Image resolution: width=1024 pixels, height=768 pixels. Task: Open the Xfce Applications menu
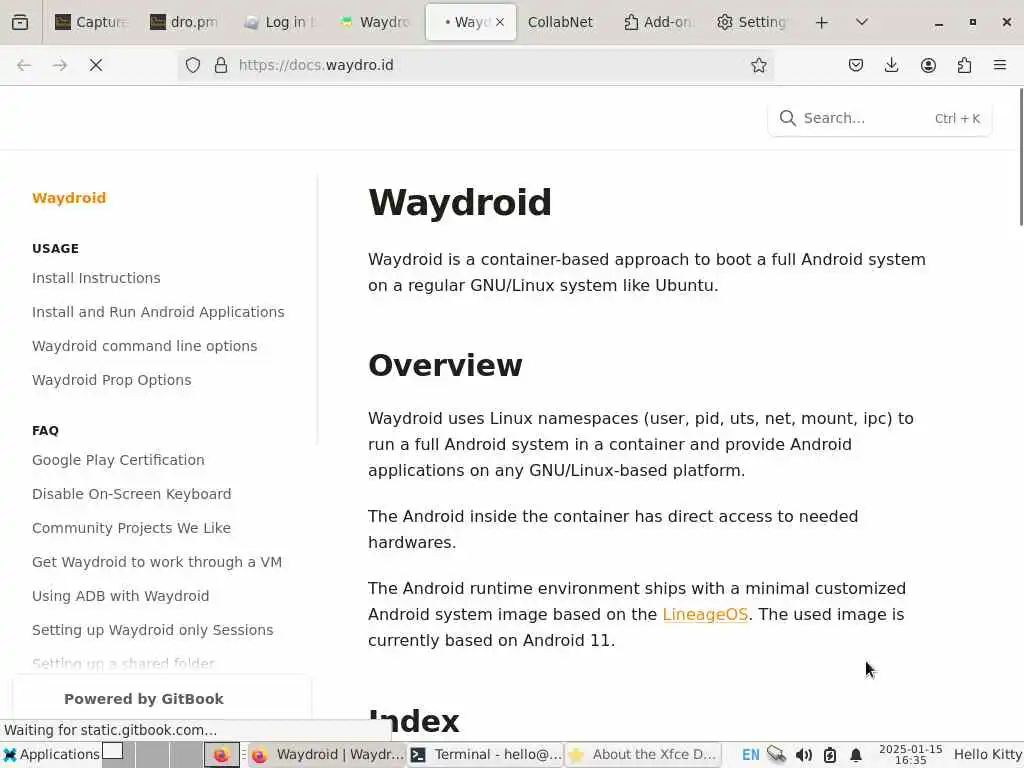(x=51, y=755)
